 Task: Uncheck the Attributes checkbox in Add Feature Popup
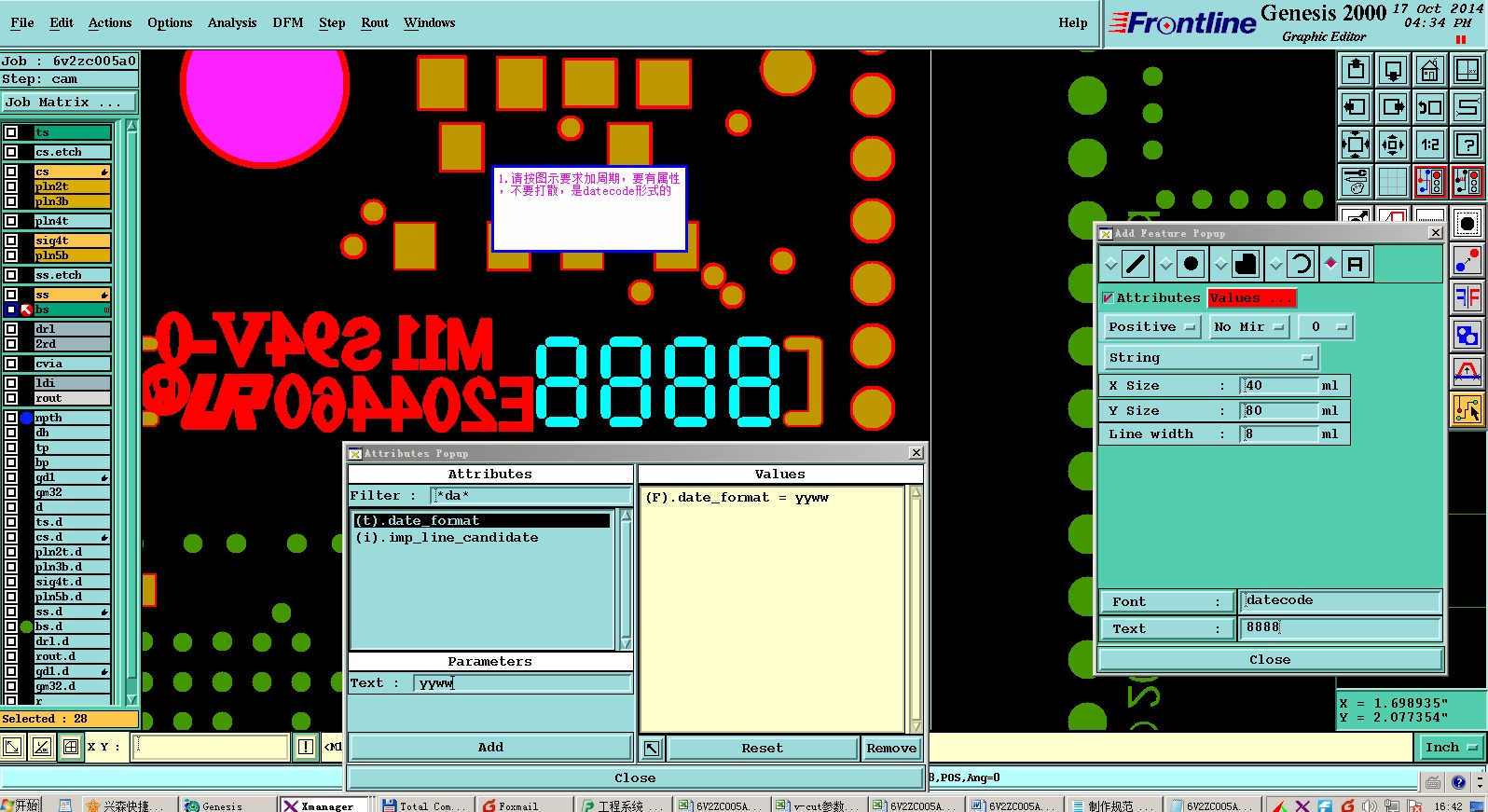point(1108,298)
